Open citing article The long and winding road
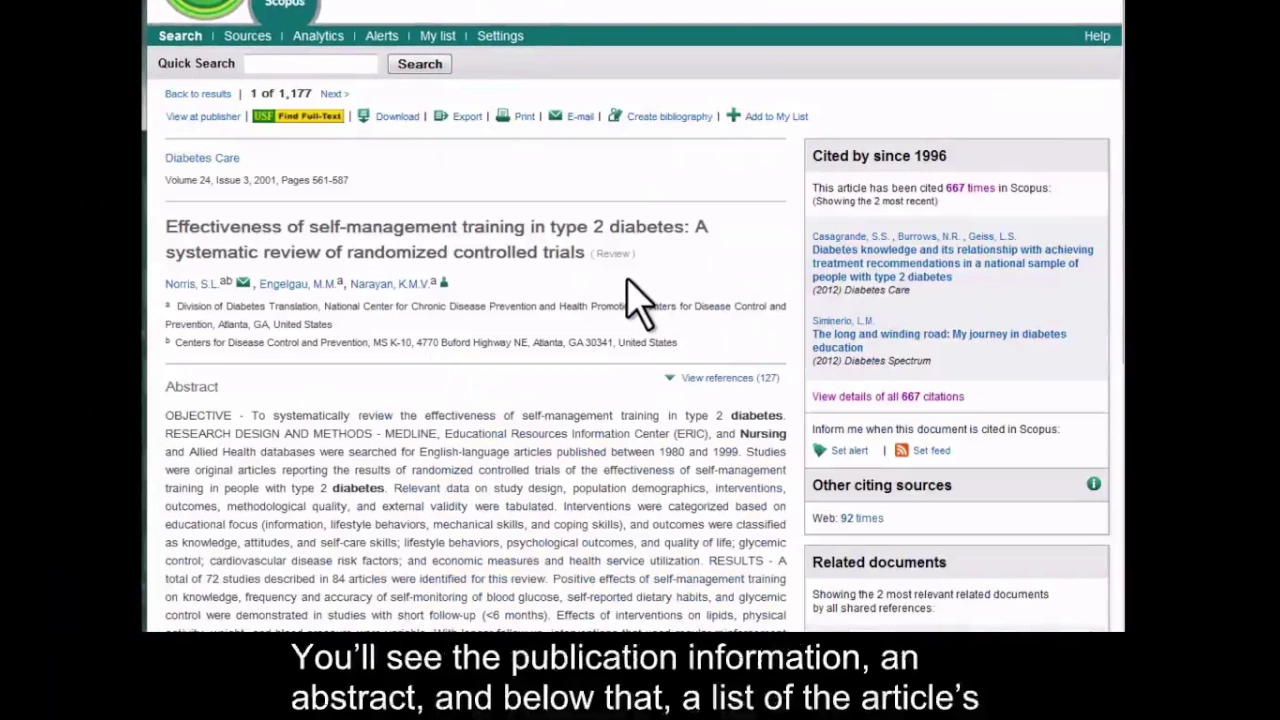This screenshot has width=1280, height=720. [939, 341]
